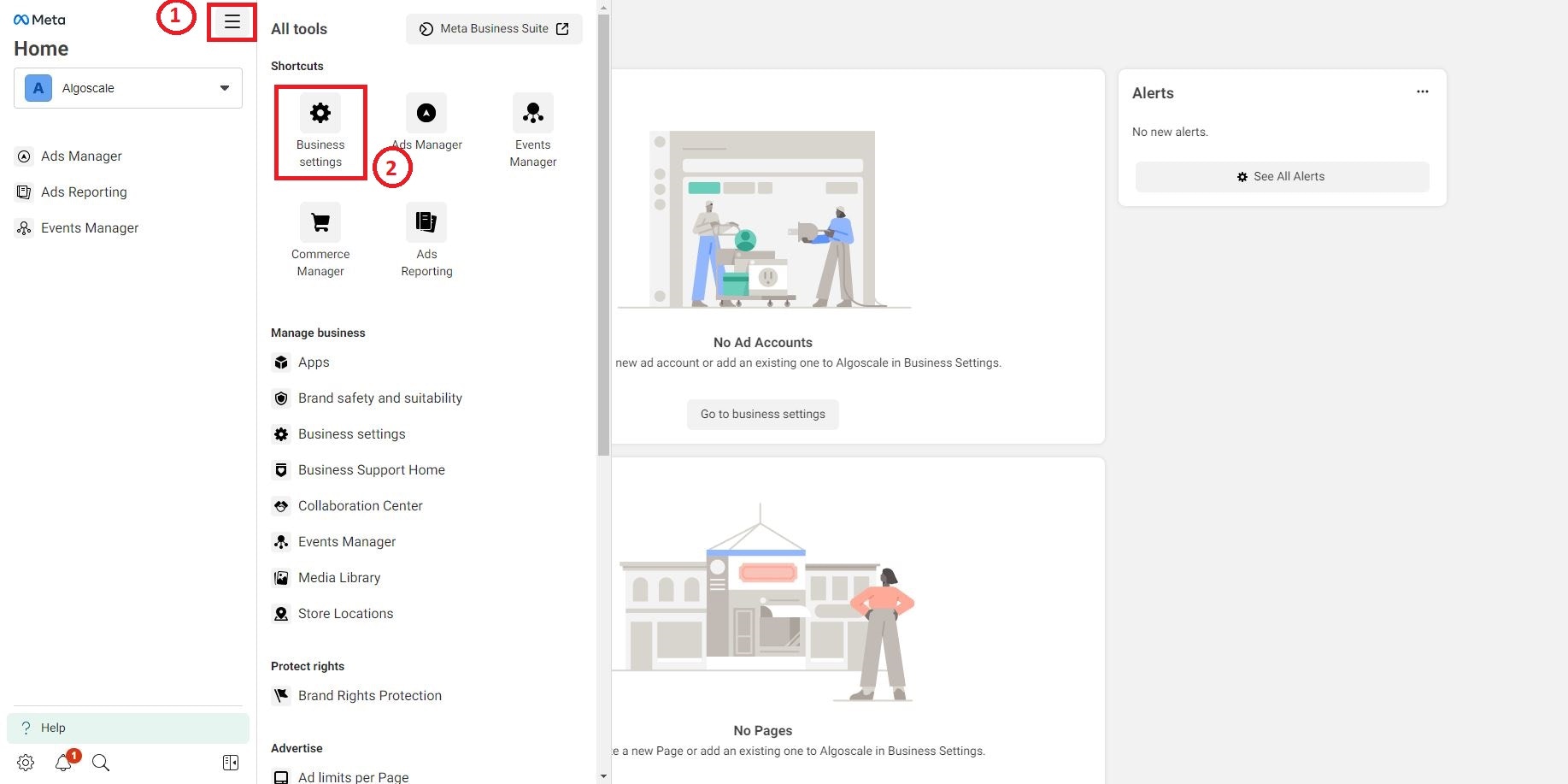1568x784 pixels.
Task: Click the Algoscale avatar letter A
Action: [x=38, y=88]
